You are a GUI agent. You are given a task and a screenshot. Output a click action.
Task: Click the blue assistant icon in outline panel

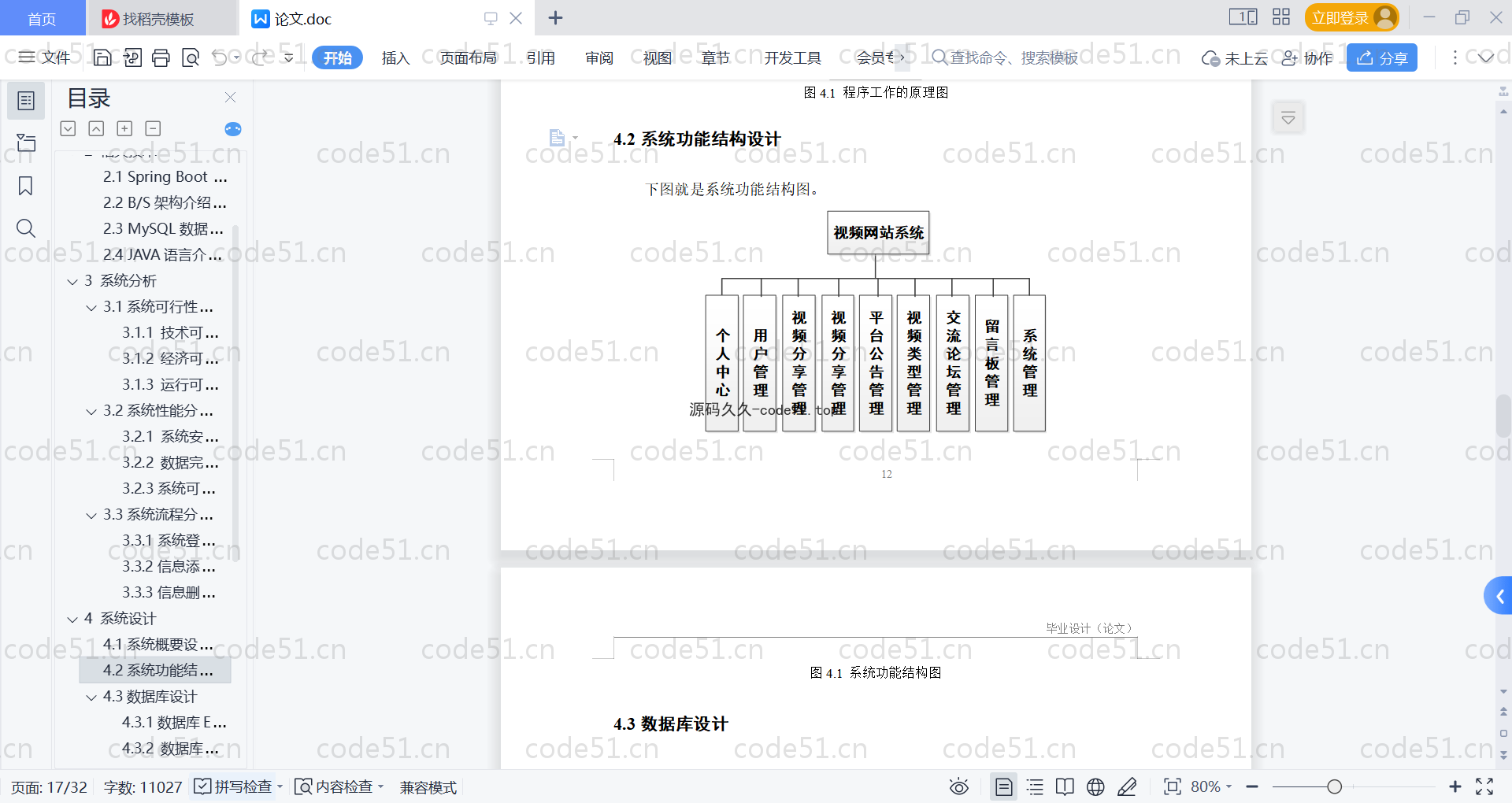[233, 129]
